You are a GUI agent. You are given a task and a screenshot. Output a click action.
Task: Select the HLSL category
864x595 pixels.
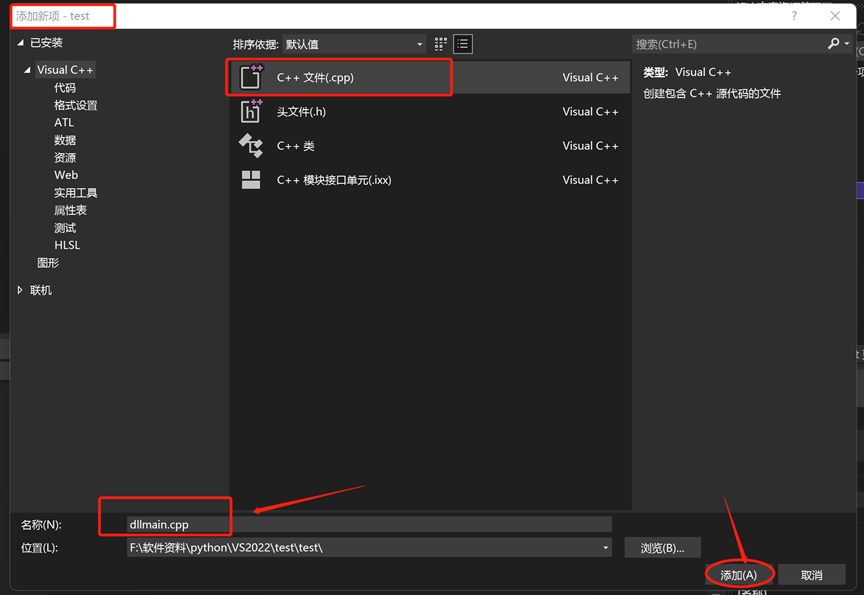point(67,245)
